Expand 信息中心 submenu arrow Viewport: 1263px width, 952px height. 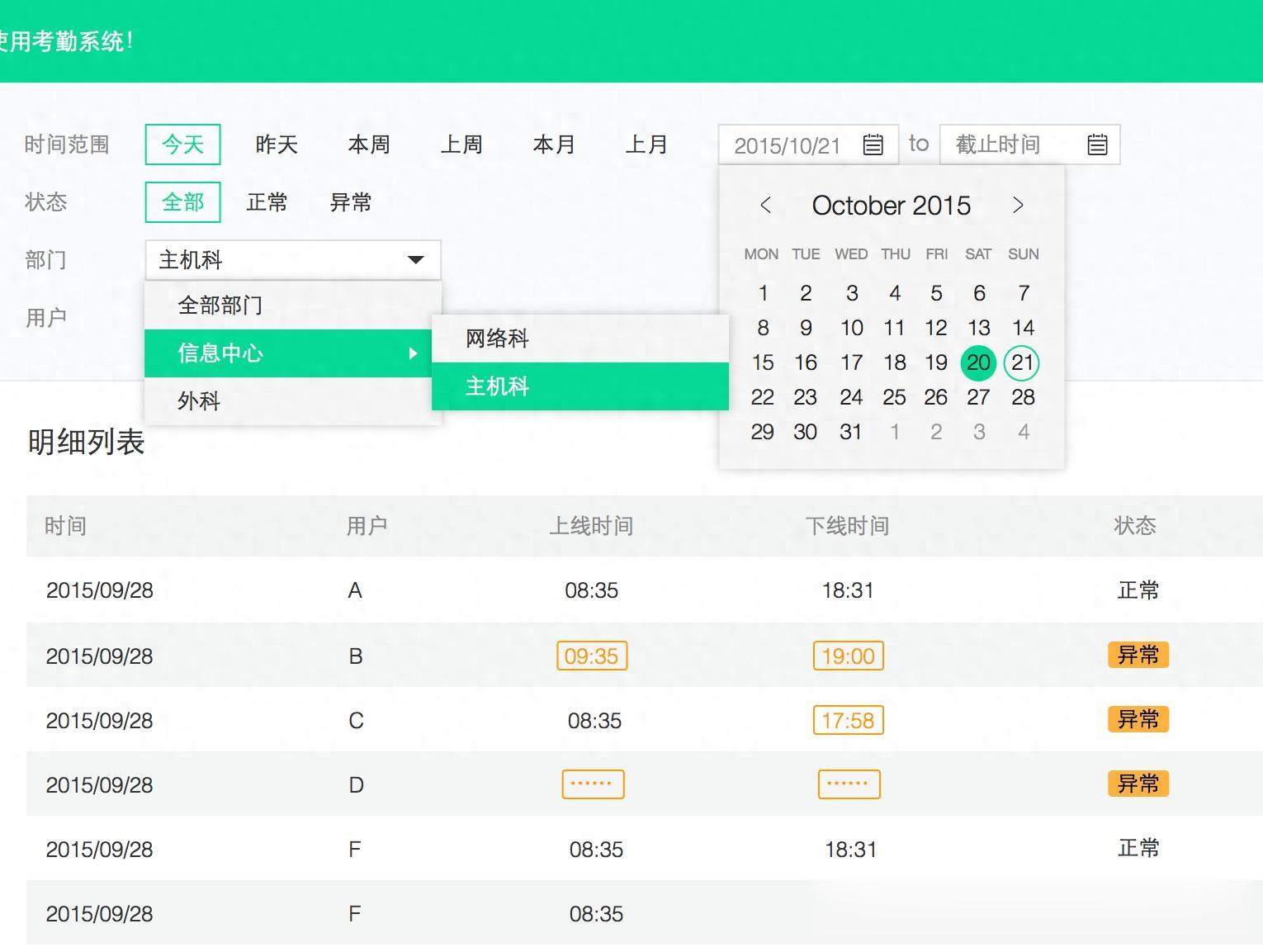(x=414, y=353)
